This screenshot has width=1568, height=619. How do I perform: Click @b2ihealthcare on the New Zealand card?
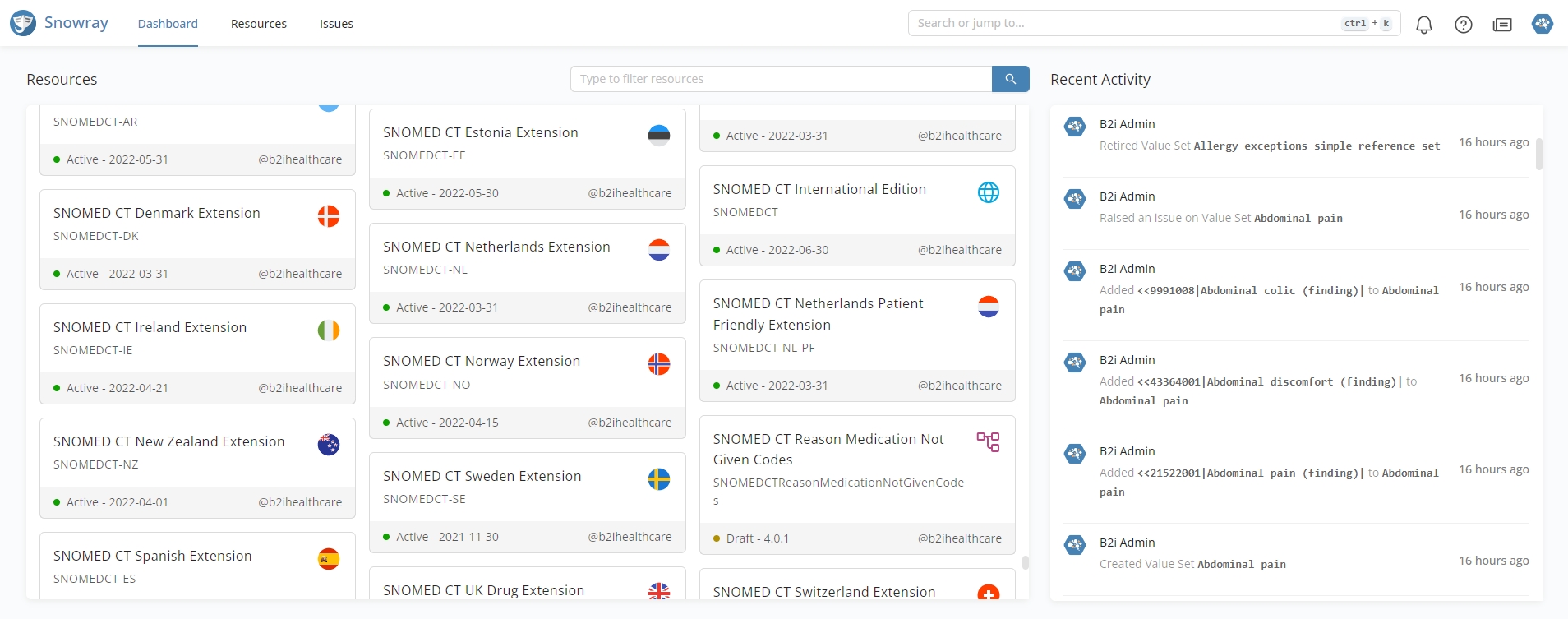300,502
